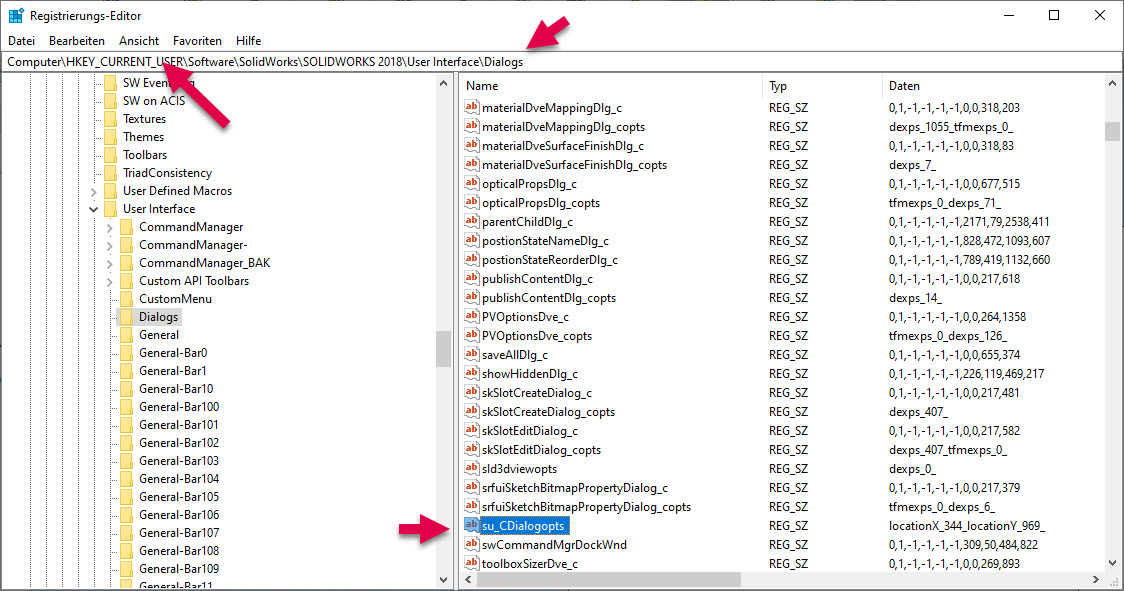Click the tree pane scroll down arrow
1124x591 pixels.
click(x=444, y=580)
